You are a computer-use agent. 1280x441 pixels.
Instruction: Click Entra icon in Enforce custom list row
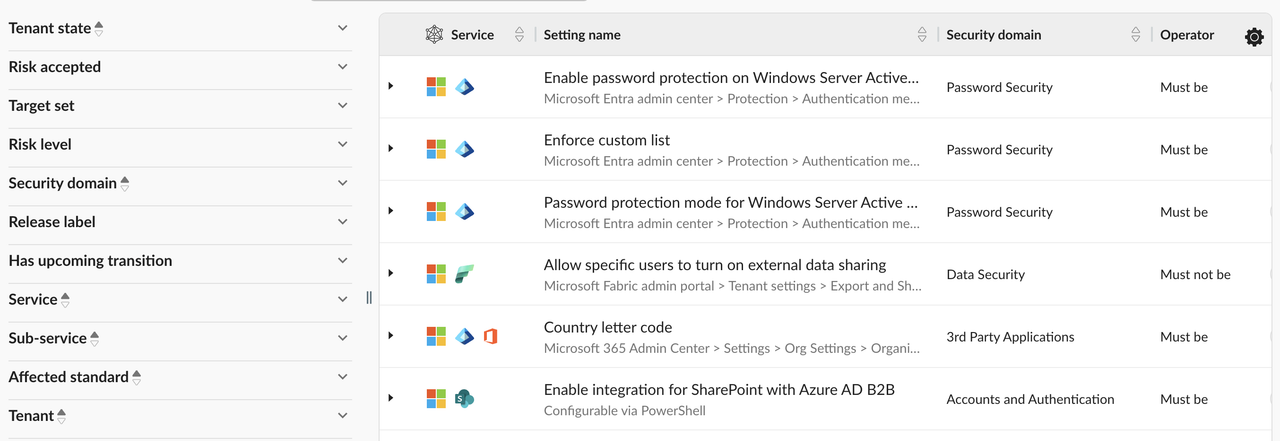[464, 150]
